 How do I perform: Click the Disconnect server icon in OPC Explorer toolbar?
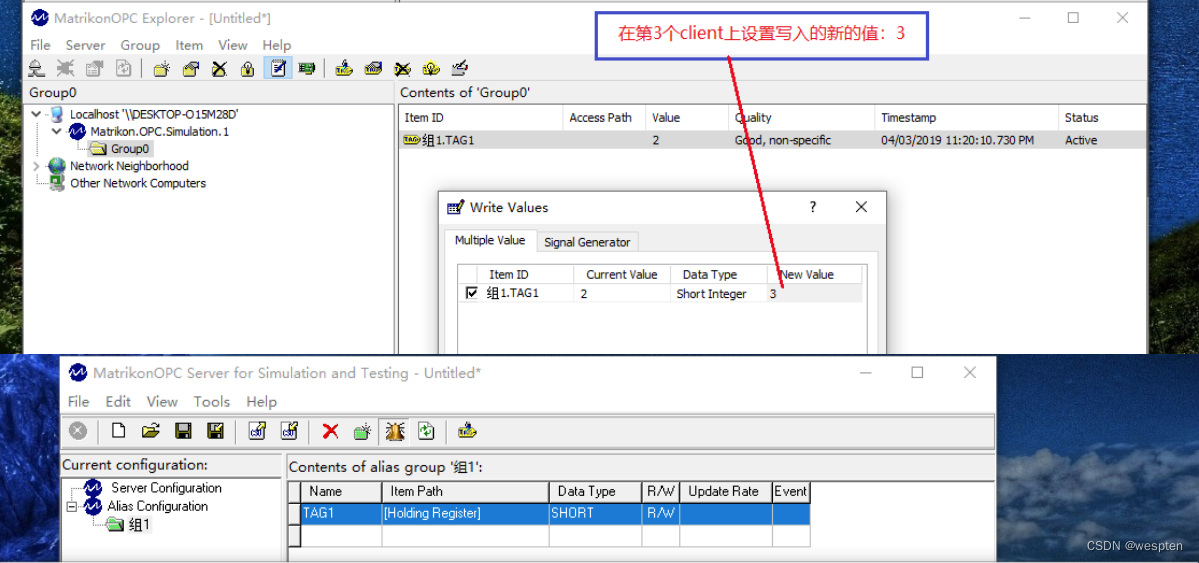tap(65, 69)
